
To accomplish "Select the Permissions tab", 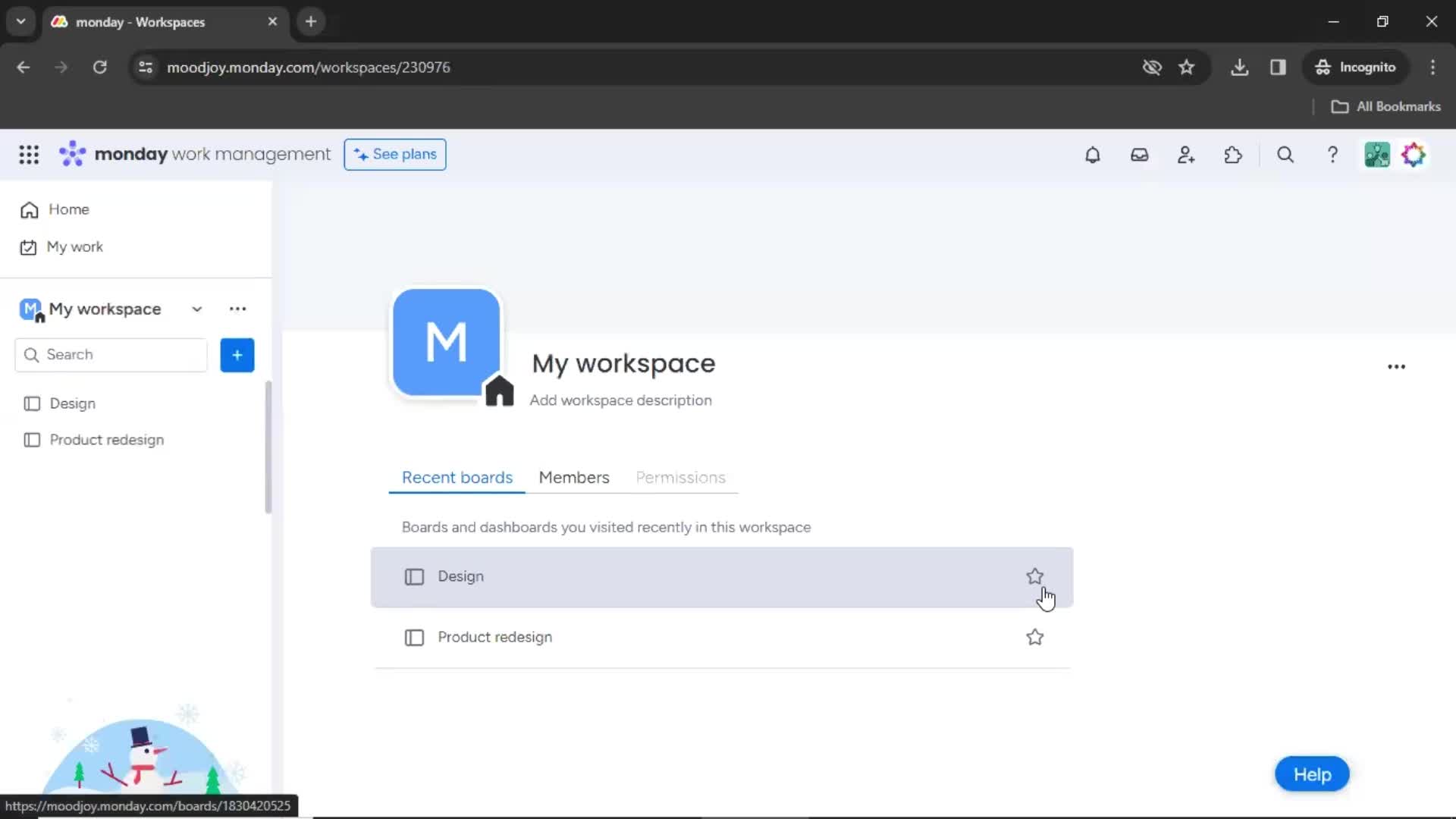I will point(680,477).
